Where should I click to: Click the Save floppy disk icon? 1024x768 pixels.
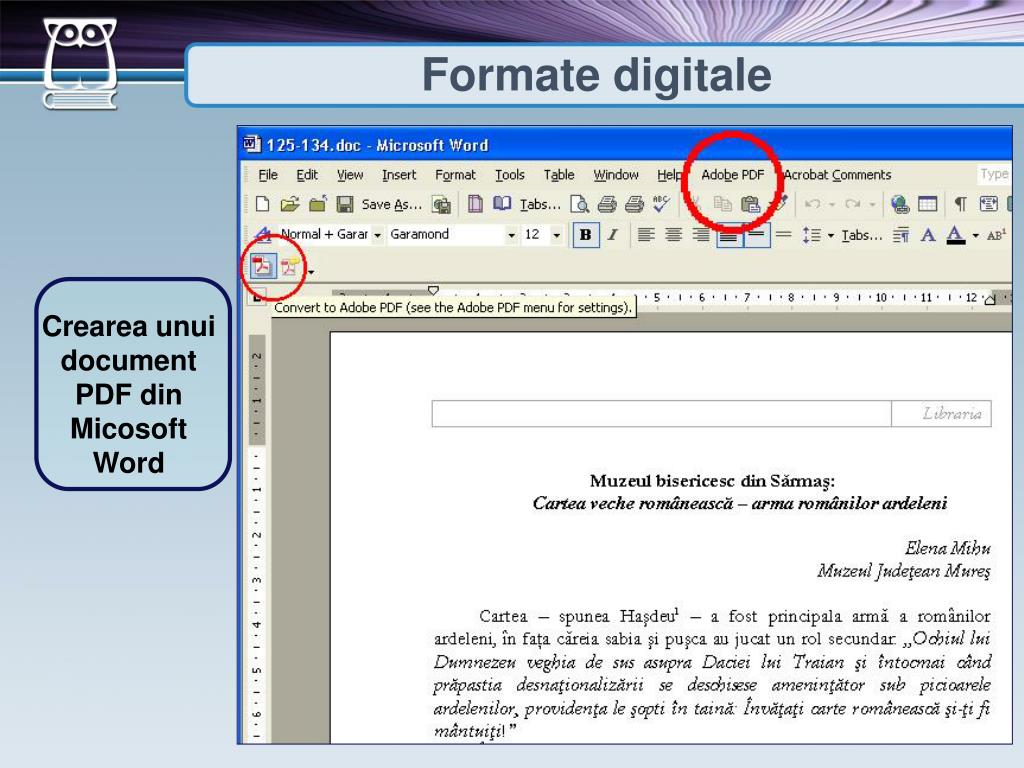(x=344, y=204)
